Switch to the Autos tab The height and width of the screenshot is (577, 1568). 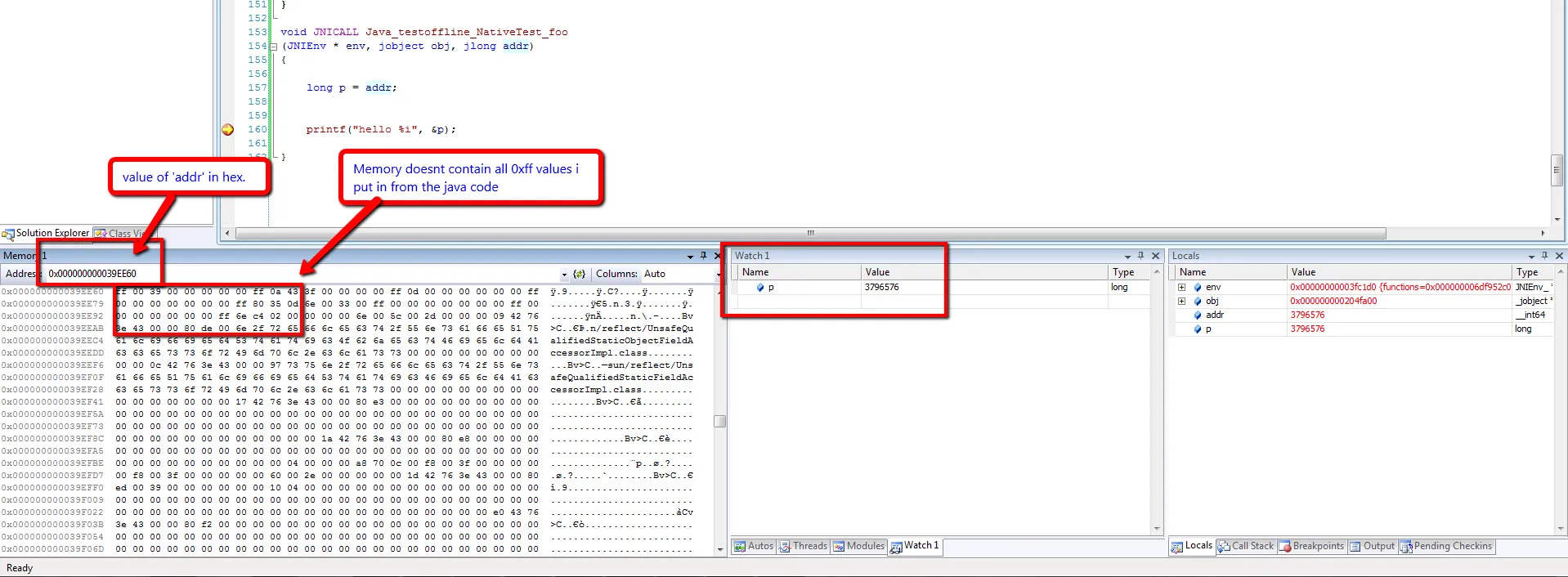click(x=753, y=546)
